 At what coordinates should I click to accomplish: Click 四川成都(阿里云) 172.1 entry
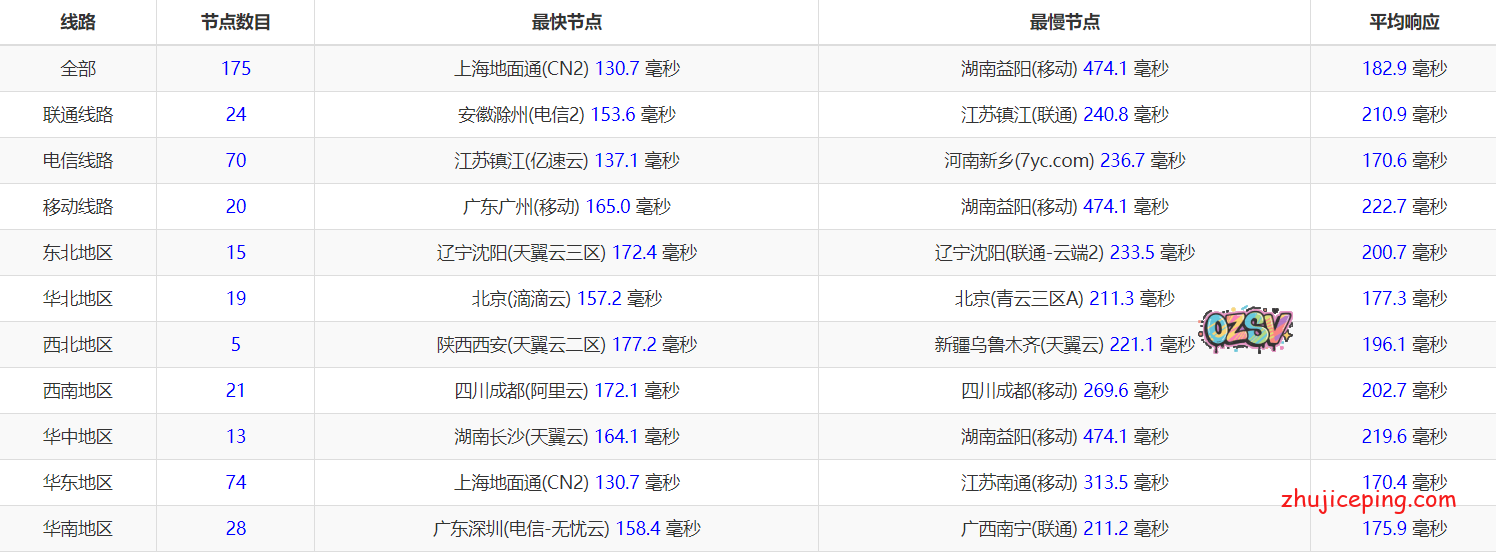[566, 391]
